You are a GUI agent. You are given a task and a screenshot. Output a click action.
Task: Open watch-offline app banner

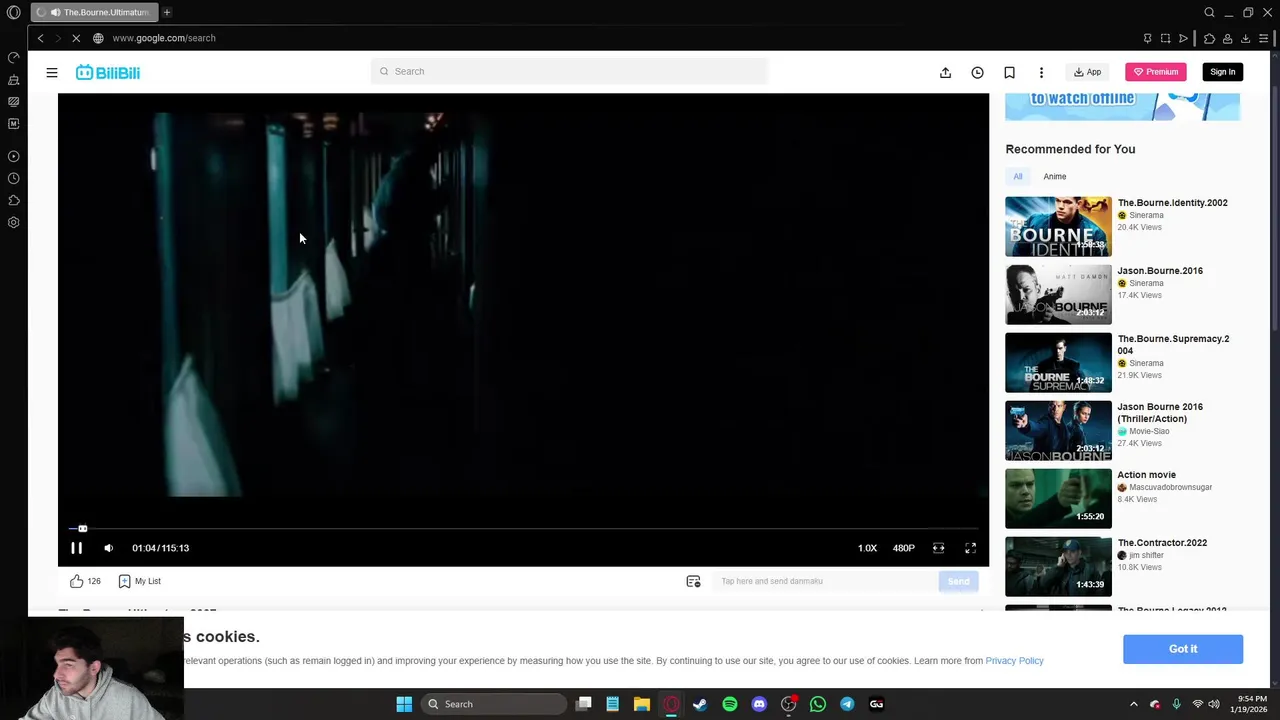click(x=1122, y=106)
